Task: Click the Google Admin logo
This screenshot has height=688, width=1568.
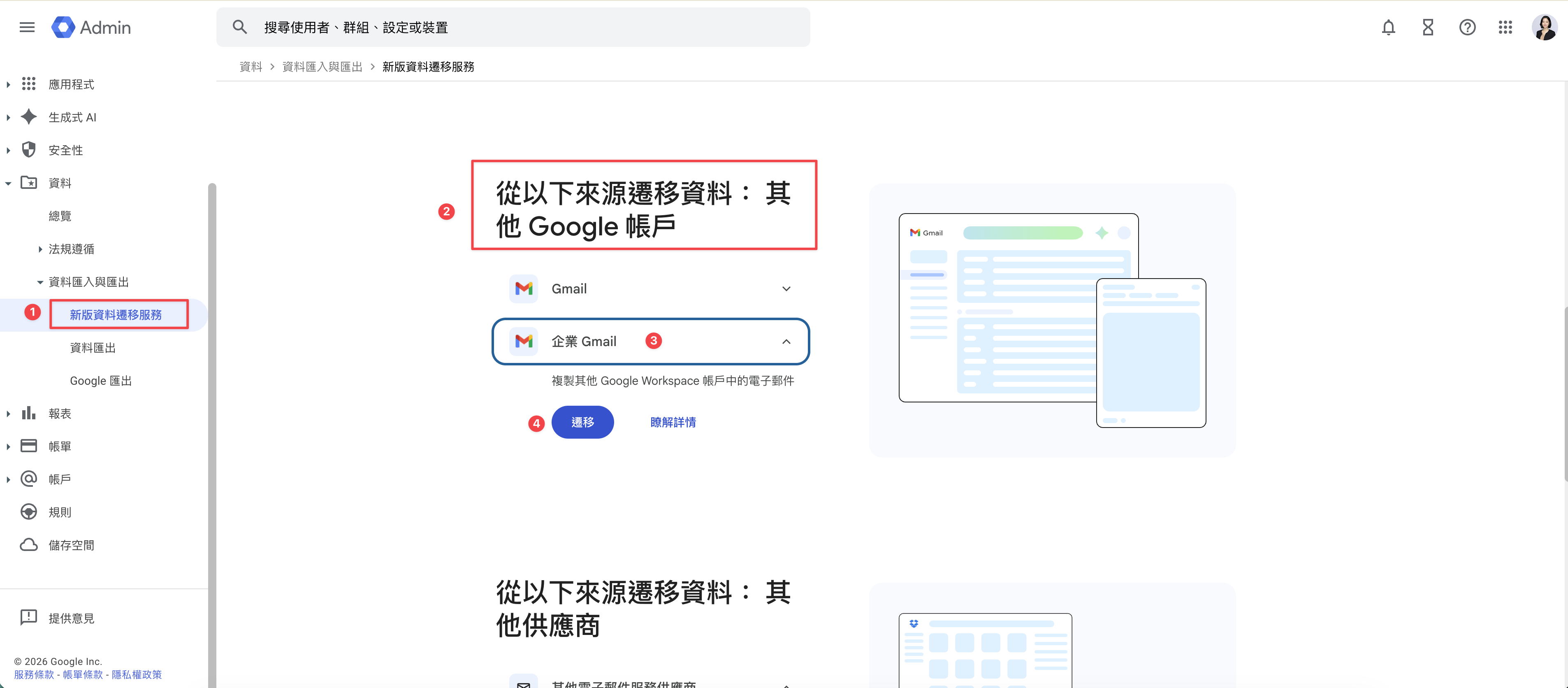Action: pyautogui.click(x=91, y=28)
